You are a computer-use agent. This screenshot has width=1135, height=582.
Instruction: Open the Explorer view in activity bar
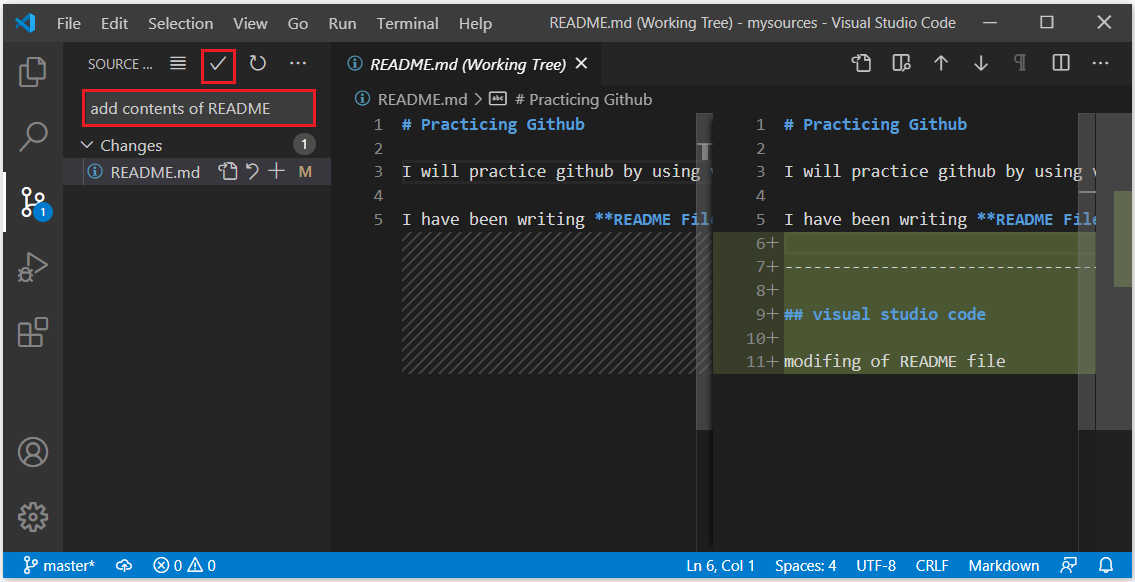[x=33, y=71]
